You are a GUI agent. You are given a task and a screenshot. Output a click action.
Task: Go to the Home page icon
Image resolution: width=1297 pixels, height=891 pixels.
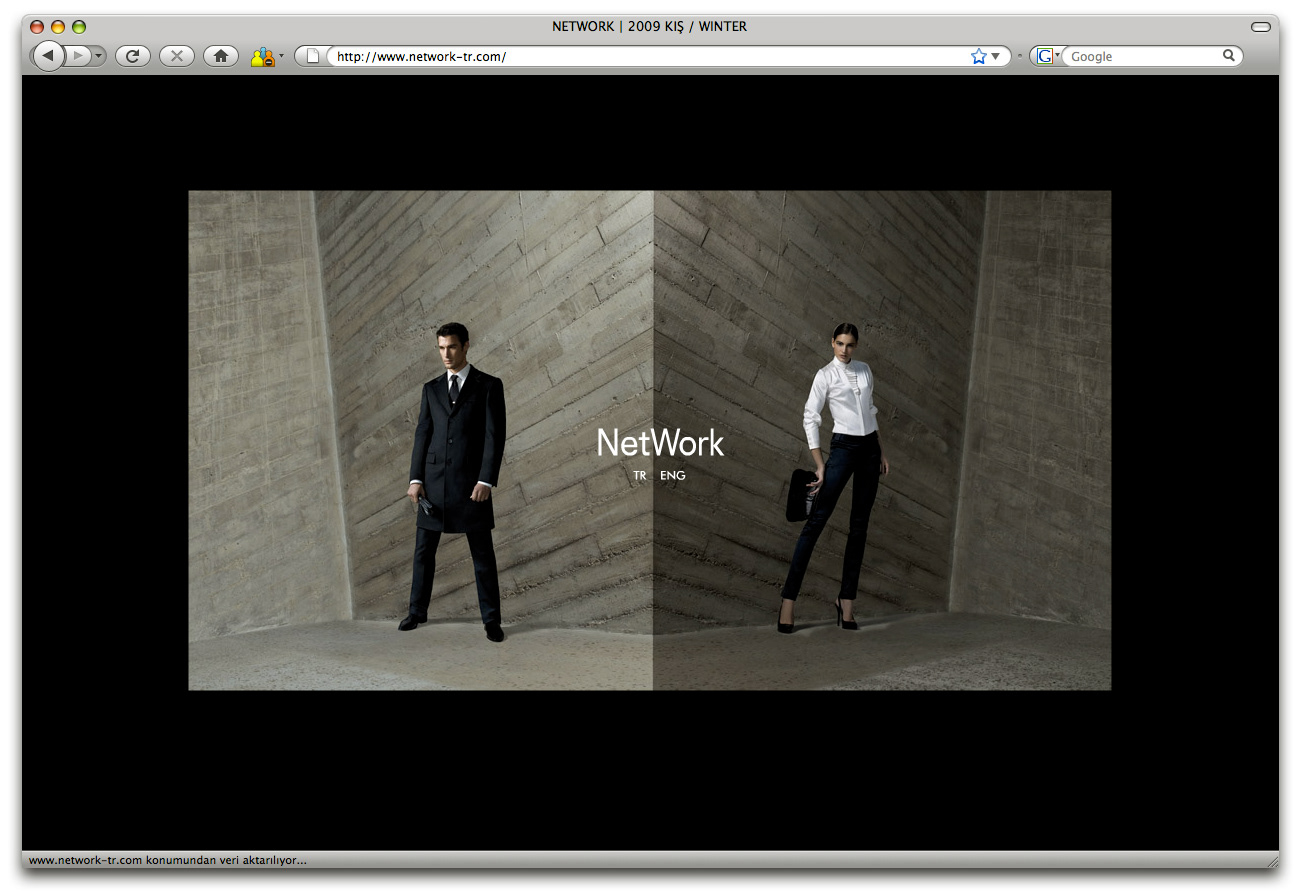tap(221, 56)
